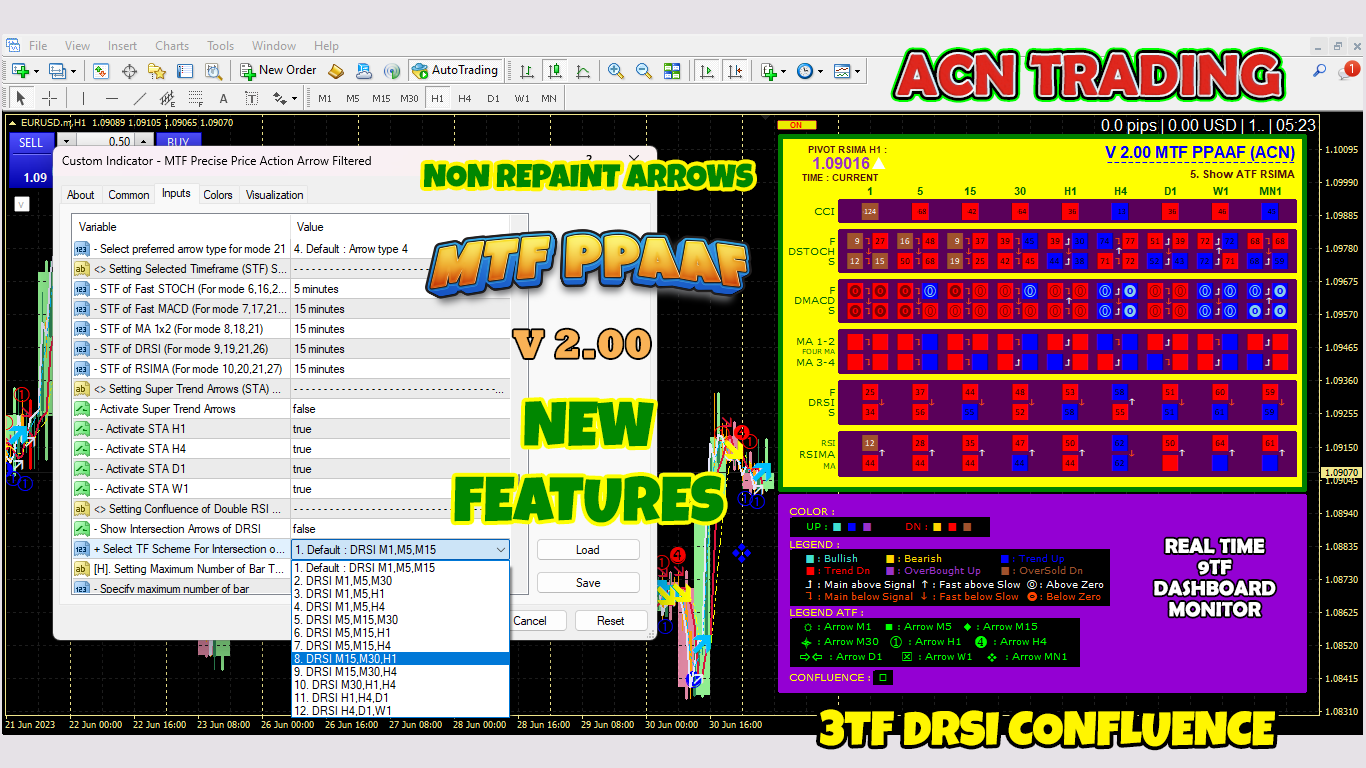The height and width of the screenshot is (768, 1366).
Task: Select the Trendline drawing tool
Action: (140, 98)
